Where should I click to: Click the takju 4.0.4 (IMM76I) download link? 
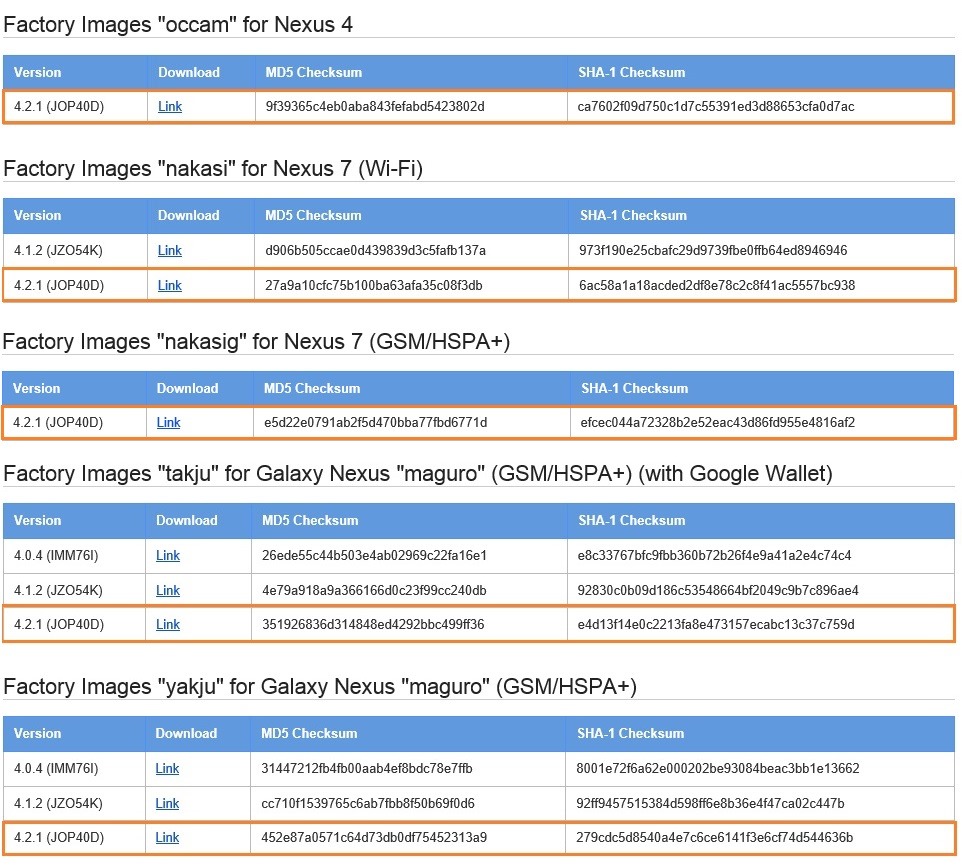168,556
